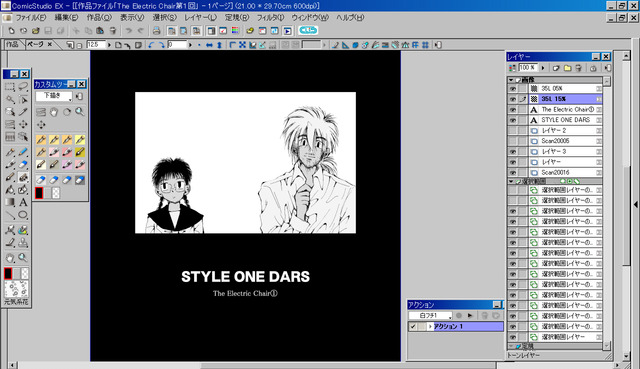
Task: Click the teal help button in toolbar
Action: click(308, 30)
